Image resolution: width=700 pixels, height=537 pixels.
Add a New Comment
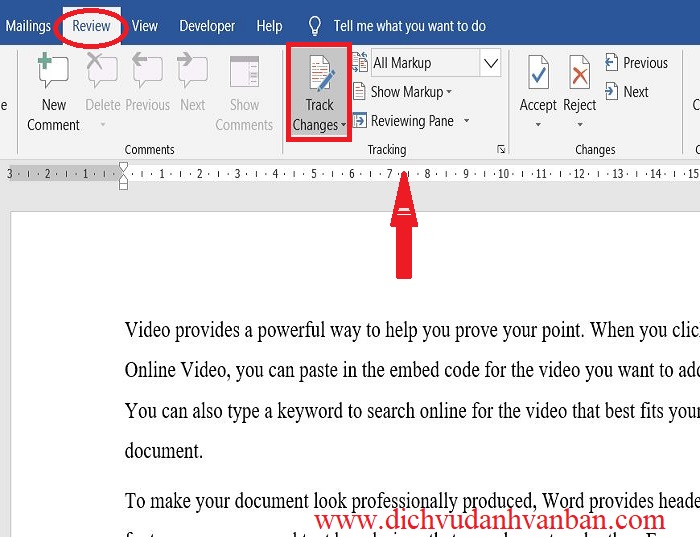click(x=53, y=93)
